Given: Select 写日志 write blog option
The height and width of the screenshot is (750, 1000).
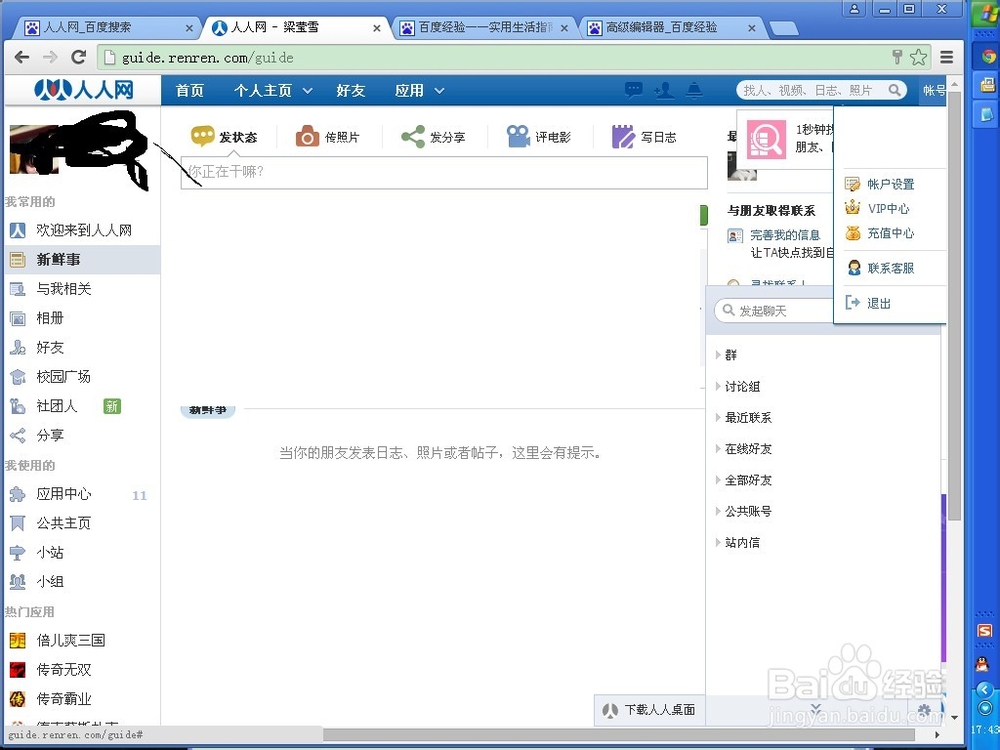Looking at the screenshot, I should (x=644, y=136).
